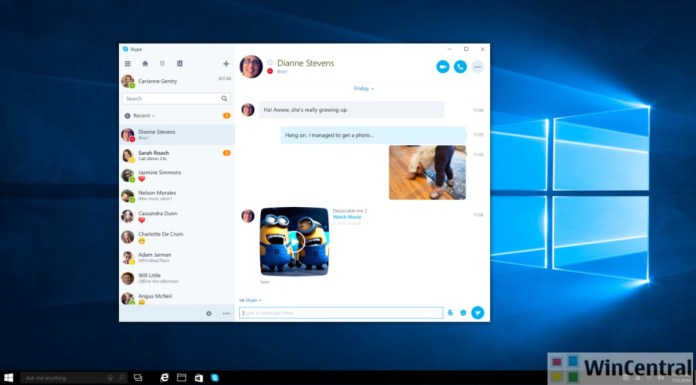Open Sarah Roach conversation
This screenshot has height=385, width=696.
[x=177, y=155]
